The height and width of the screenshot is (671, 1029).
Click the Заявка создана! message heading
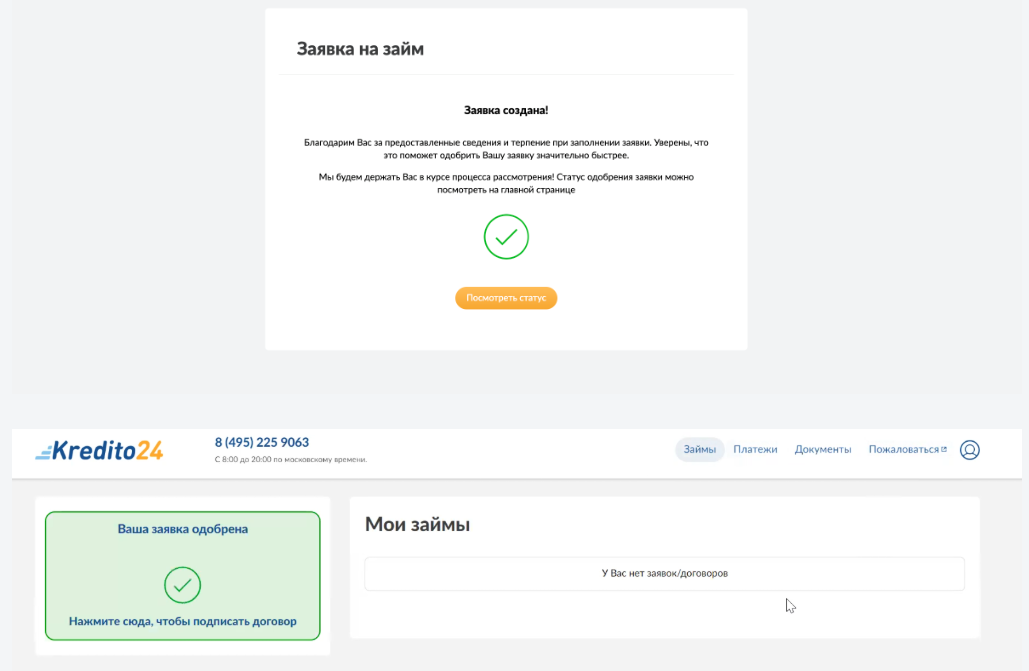click(506, 110)
